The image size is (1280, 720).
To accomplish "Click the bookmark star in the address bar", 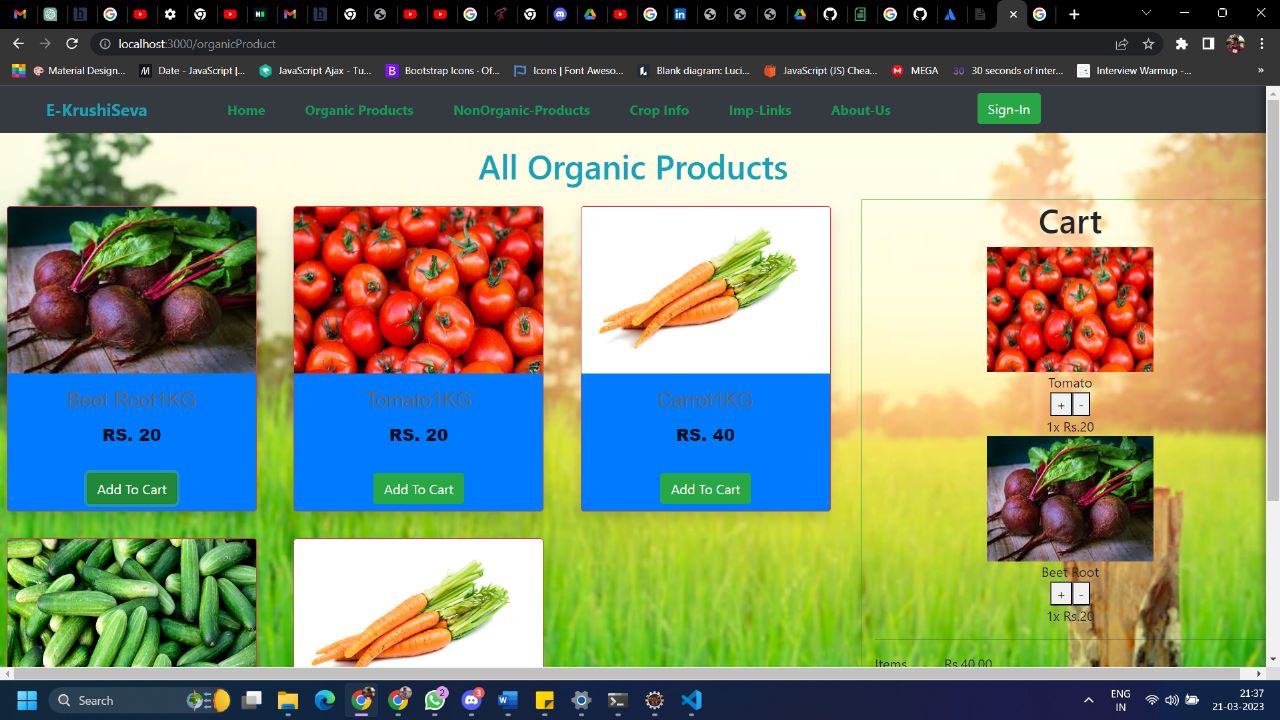I will (x=1148, y=43).
